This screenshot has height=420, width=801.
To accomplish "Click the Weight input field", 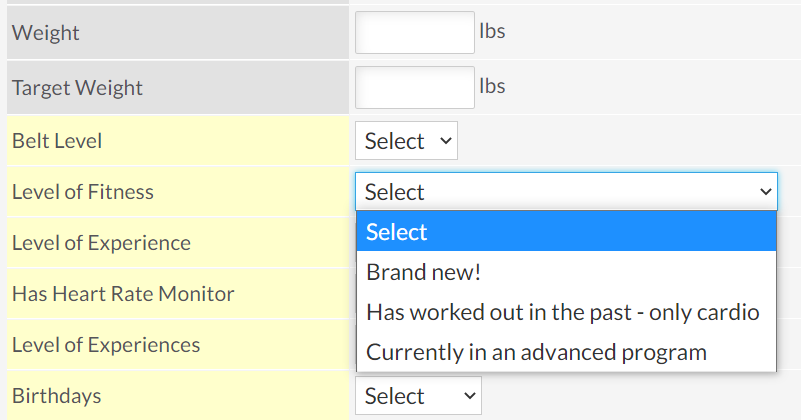I will click(x=415, y=33).
